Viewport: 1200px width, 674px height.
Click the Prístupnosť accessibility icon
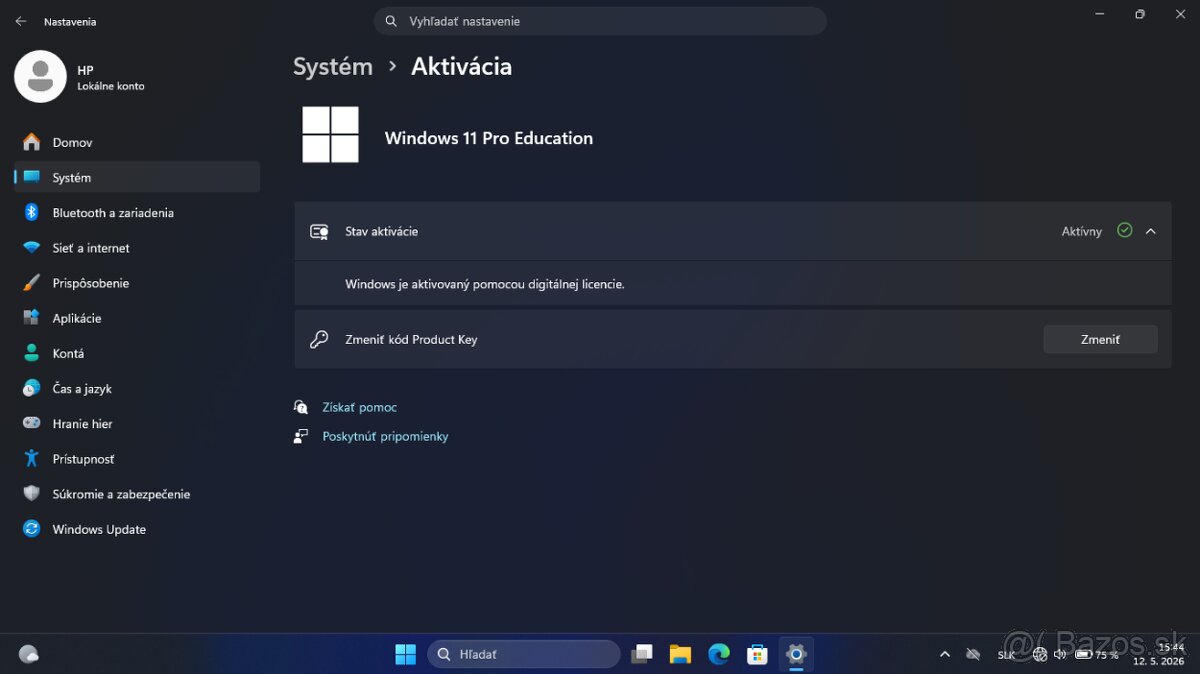[x=32, y=459]
